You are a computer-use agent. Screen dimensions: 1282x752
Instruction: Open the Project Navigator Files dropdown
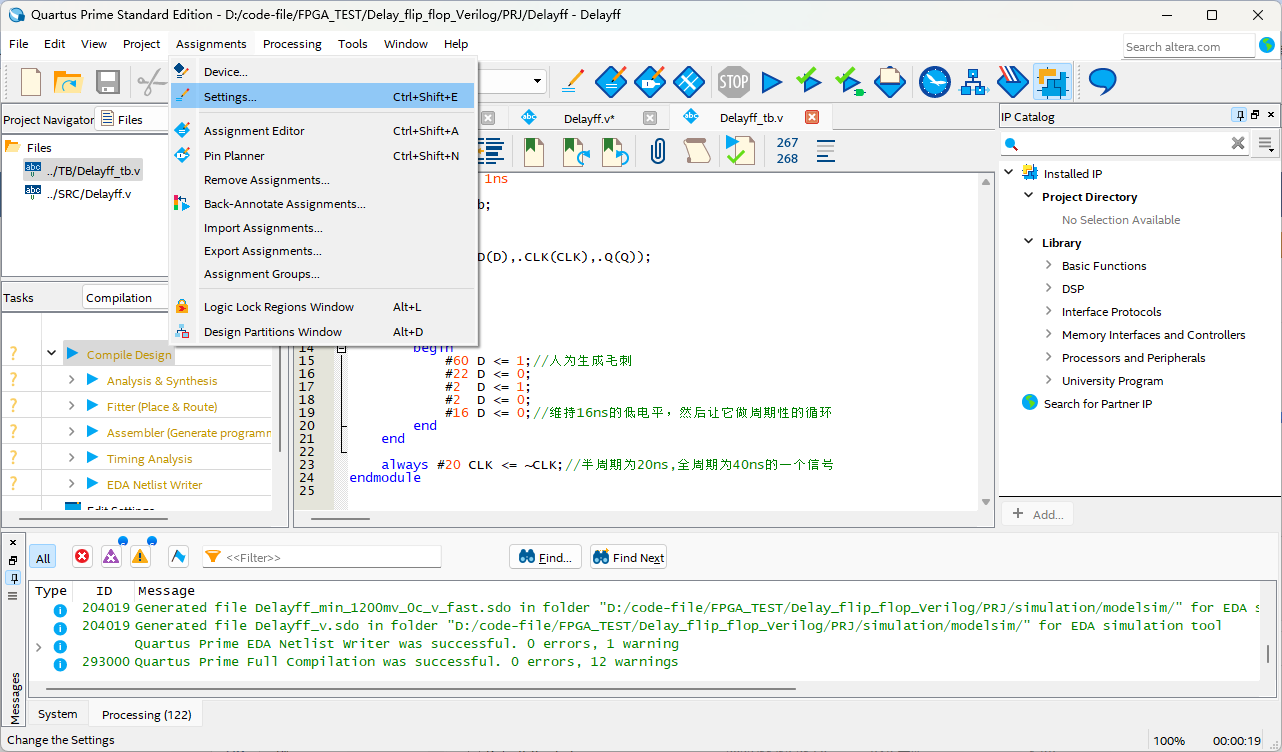133,119
